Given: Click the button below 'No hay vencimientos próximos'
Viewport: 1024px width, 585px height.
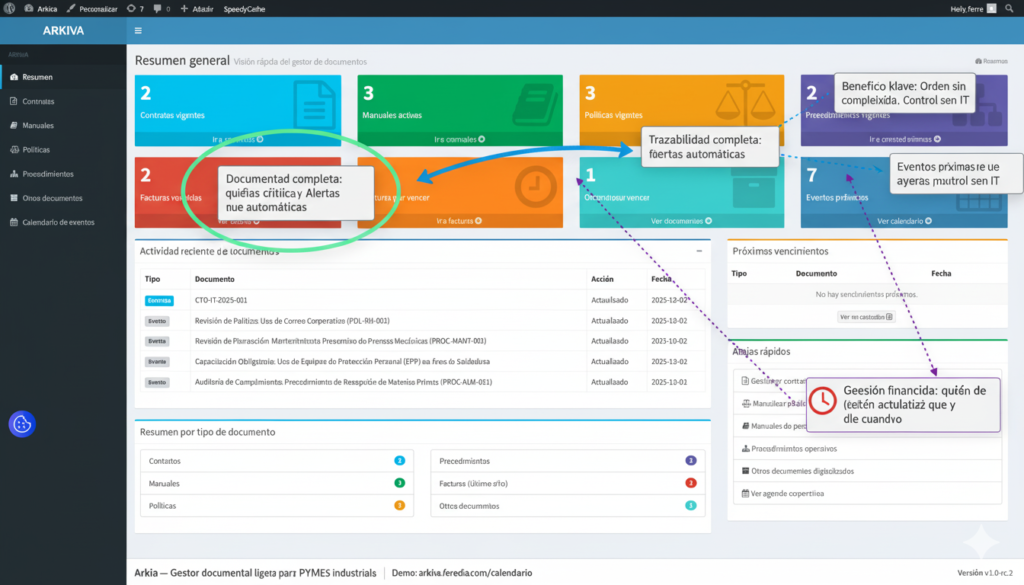Looking at the screenshot, I should 866,317.
